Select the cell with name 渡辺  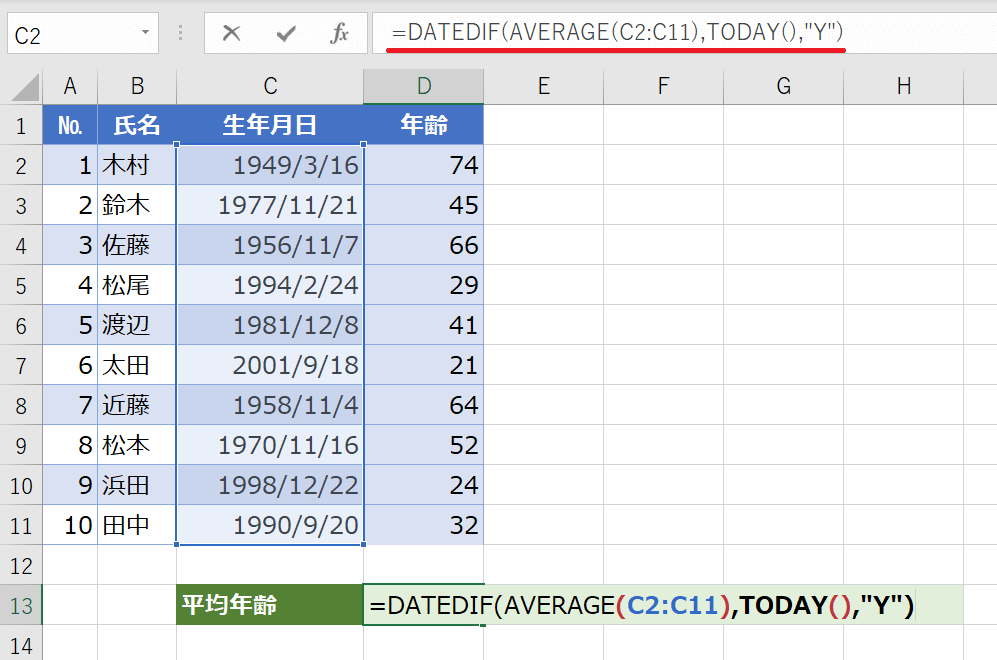pos(137,325)
